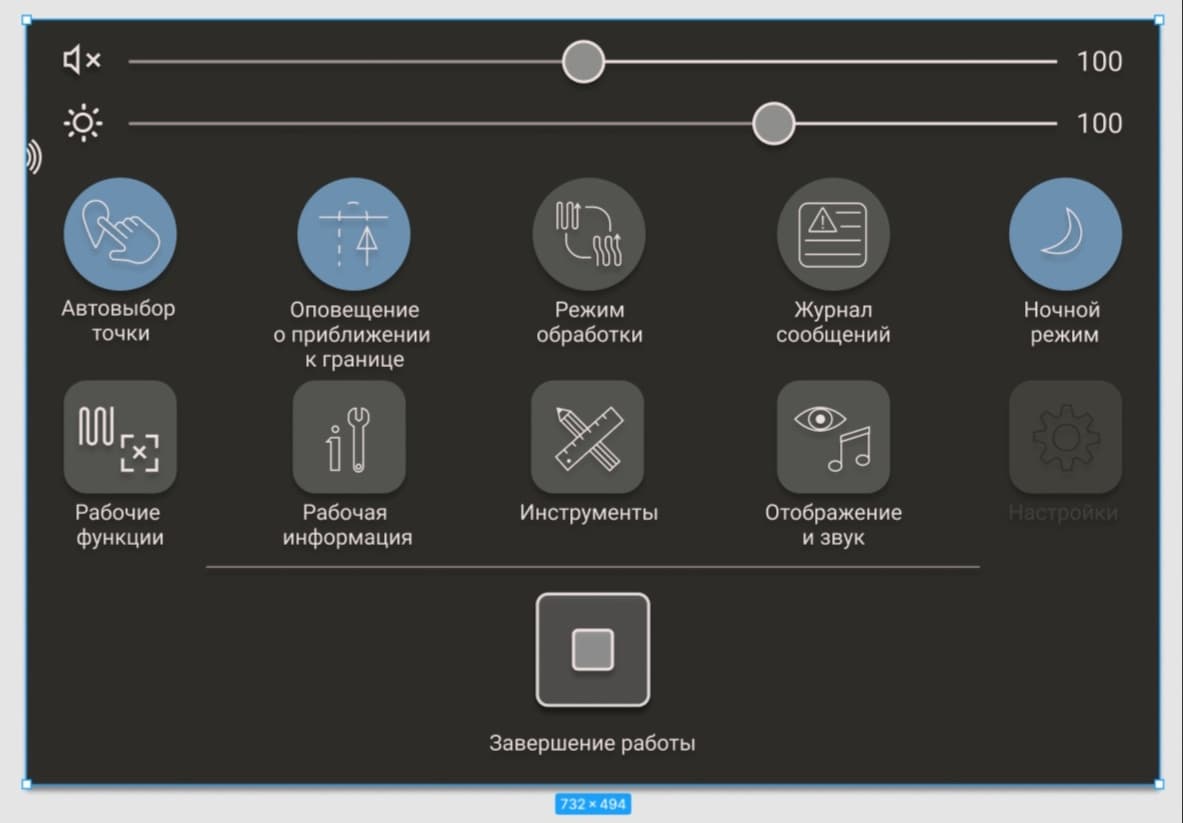Click the sound wave icon at left edge
Viewport: 1183px width, 823px height.
click(x=34, y=157)
